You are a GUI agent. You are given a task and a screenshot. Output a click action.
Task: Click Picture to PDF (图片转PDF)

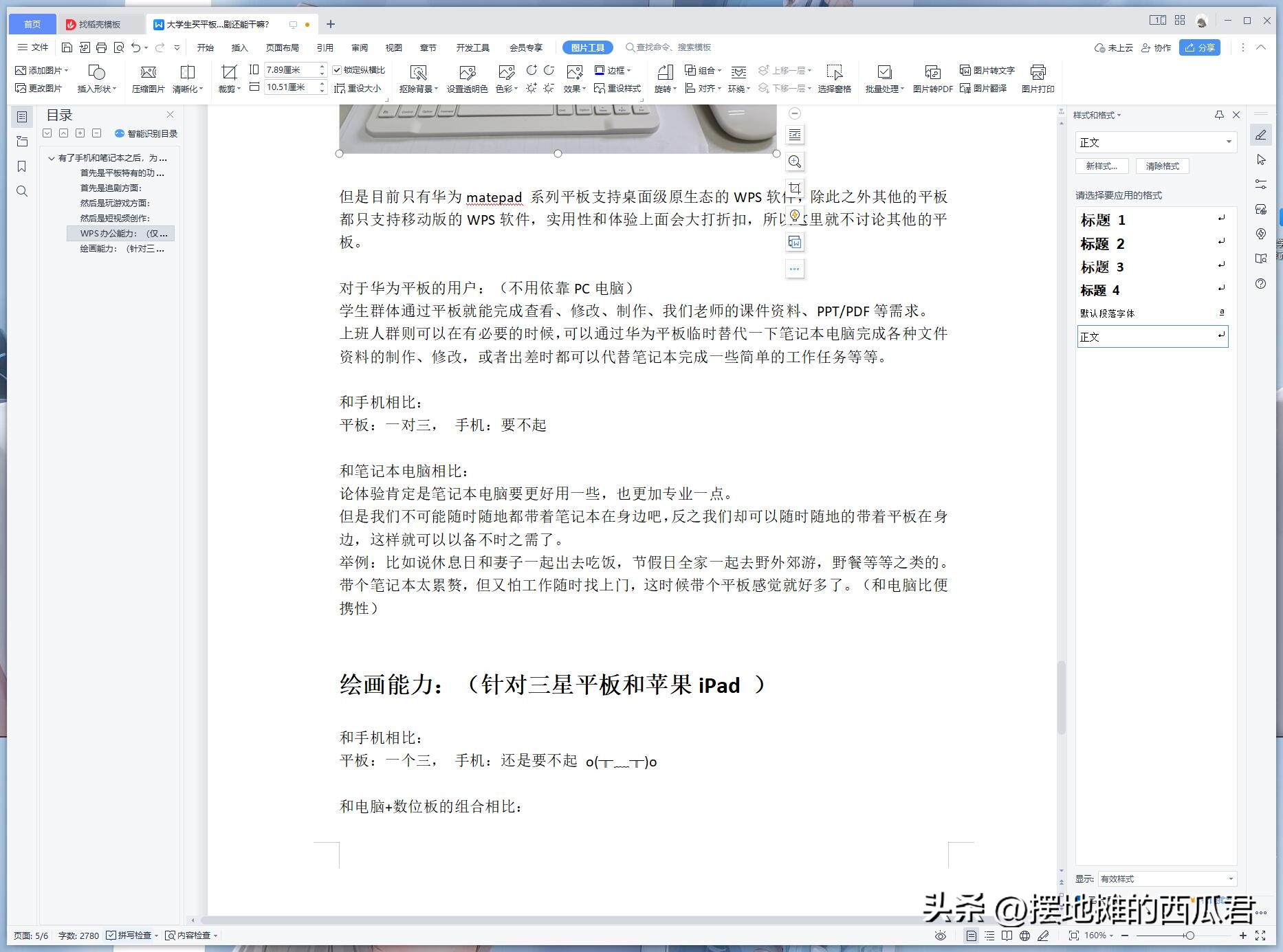tap(932, 79)
